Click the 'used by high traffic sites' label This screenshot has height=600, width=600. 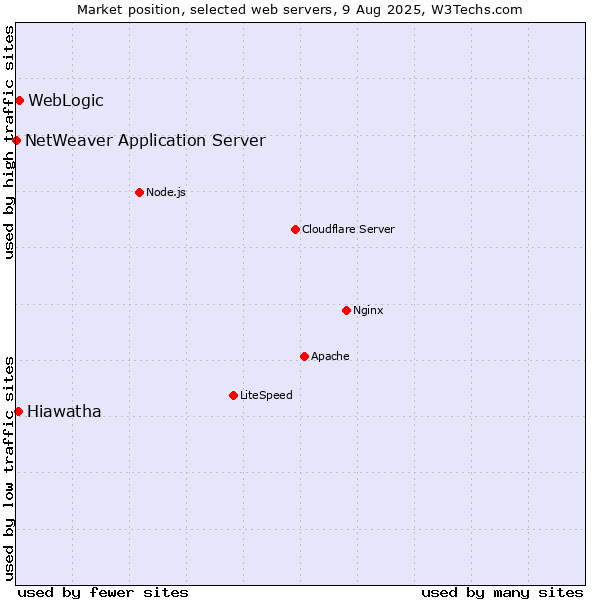pos(9,142)
